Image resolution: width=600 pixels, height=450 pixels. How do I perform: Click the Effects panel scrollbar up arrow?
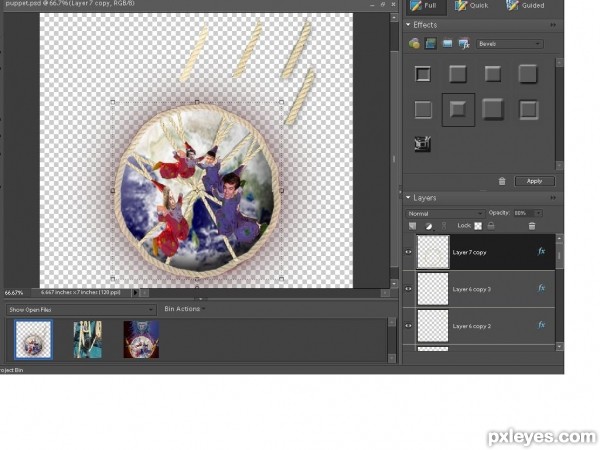559,62
